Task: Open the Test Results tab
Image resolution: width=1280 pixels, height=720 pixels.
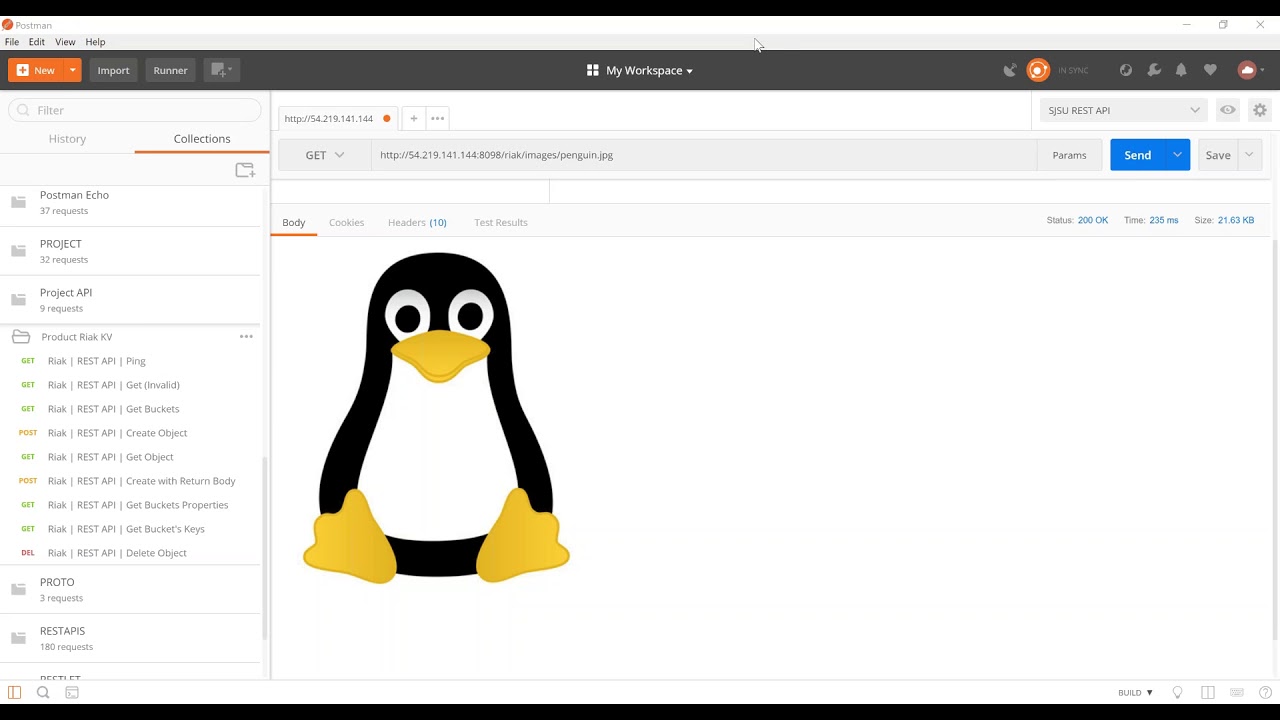Action: 501,222
